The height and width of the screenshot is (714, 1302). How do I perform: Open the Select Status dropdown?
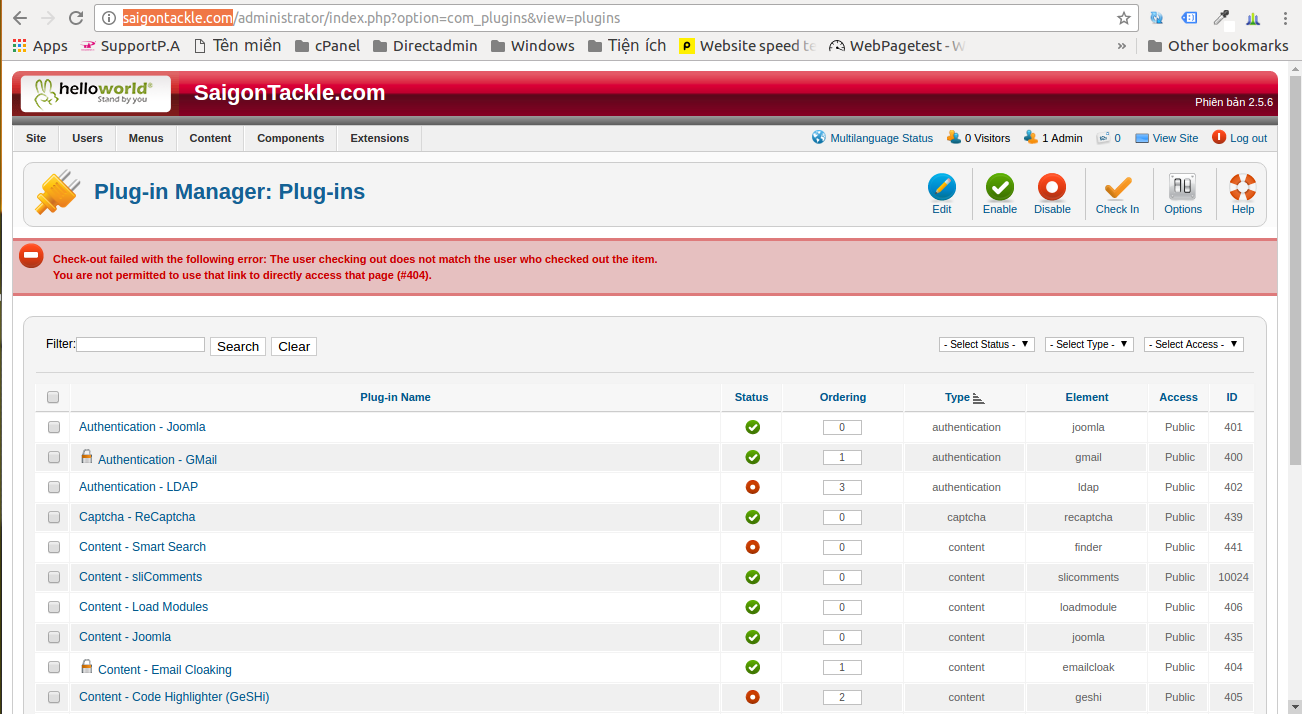tap(987, 344)
